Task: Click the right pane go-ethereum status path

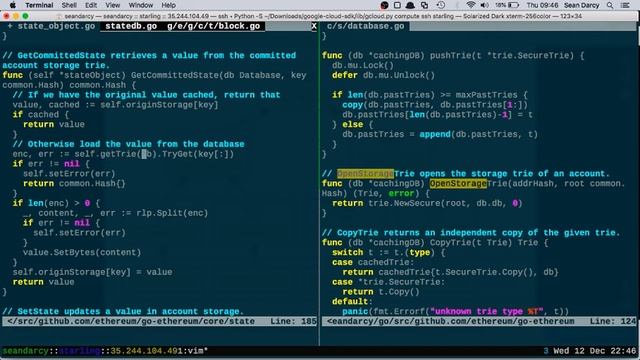Action: [451, 321]
